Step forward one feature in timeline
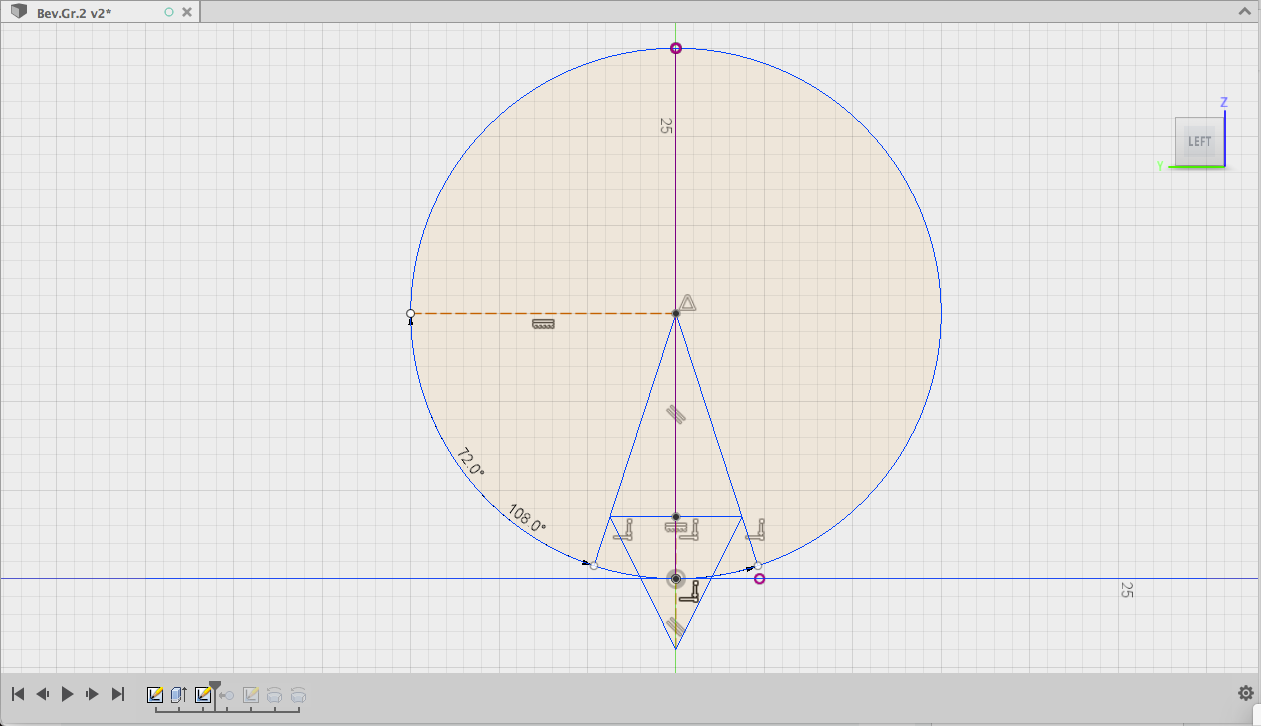This screenshot has height=727, width=1261. click(x=93, y=694)
